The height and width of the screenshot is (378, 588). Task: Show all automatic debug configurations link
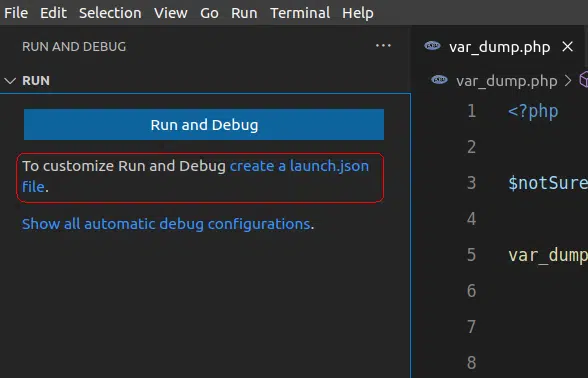tap(166, 224)
